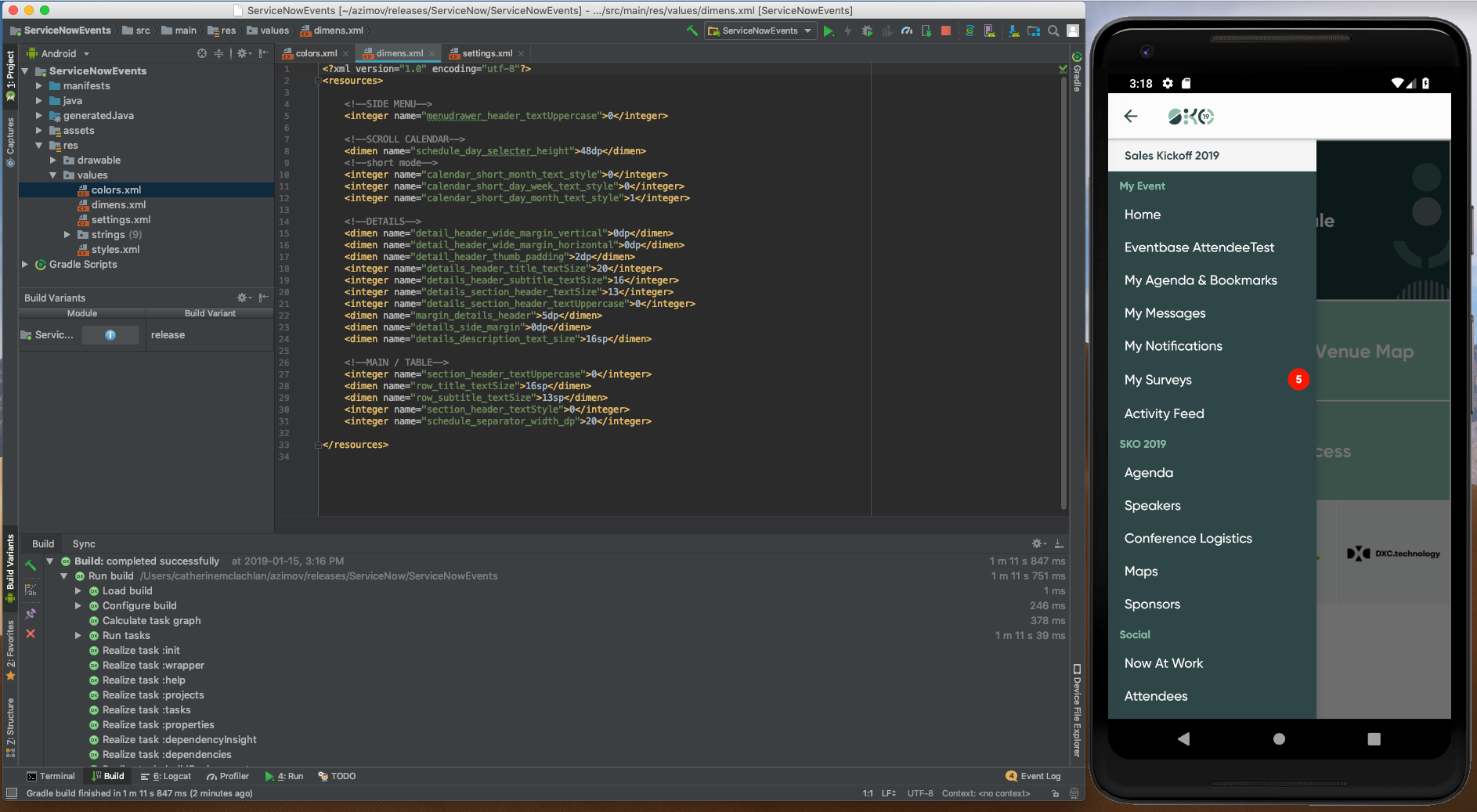This screenshot has height=812, width=1477.
Task: Open the Sync tab in Build panel
Action: 84,543
